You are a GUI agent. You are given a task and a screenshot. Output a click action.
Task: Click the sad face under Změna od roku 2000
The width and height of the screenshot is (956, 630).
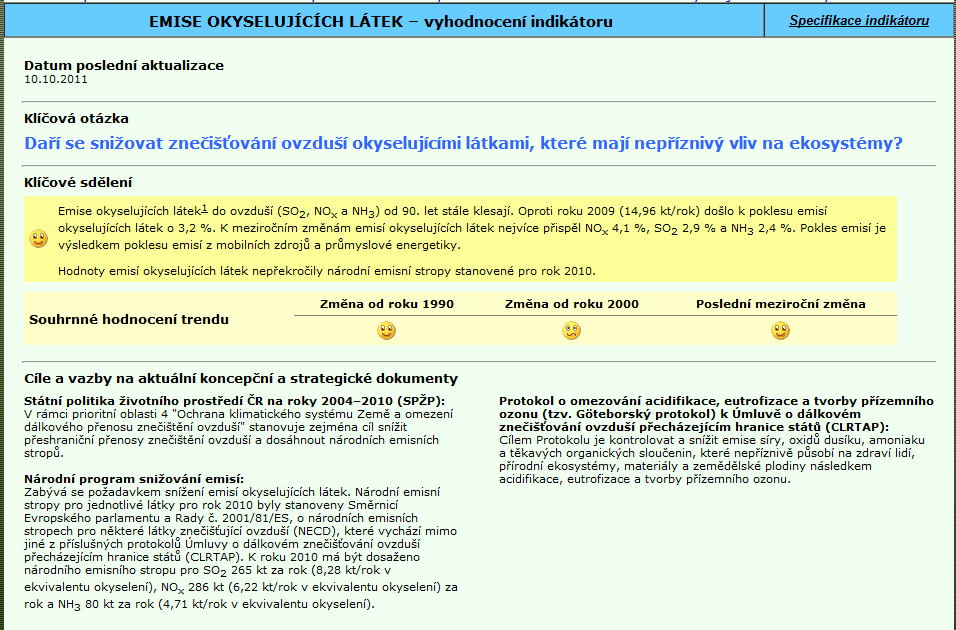coord(571,331)
